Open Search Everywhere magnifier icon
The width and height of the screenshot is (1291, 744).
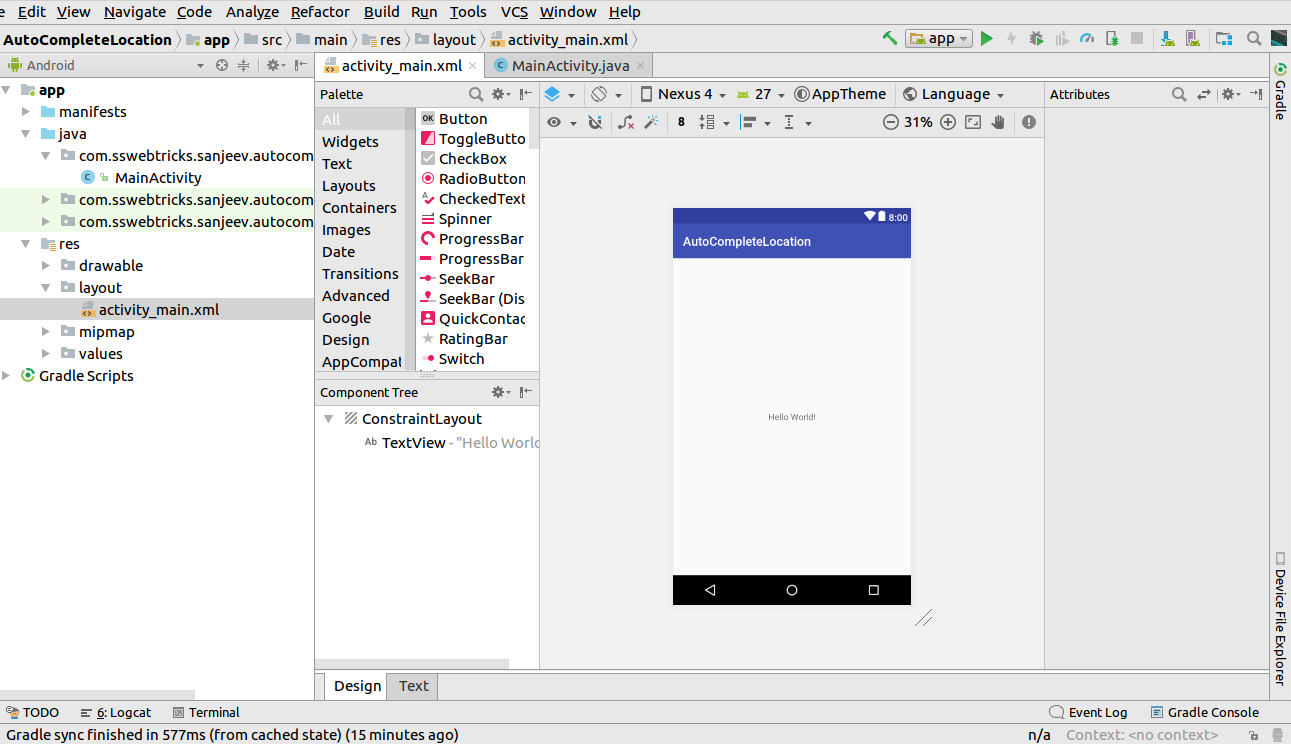pos(1254,38)
